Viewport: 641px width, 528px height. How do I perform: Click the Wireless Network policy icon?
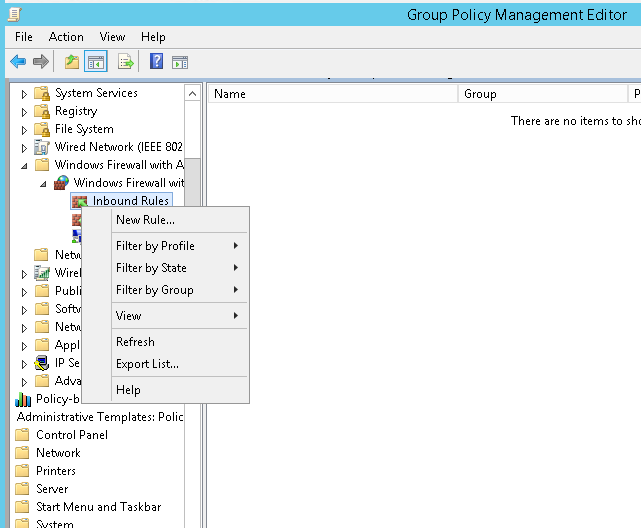pyautogui.click(x=42, y=273)
